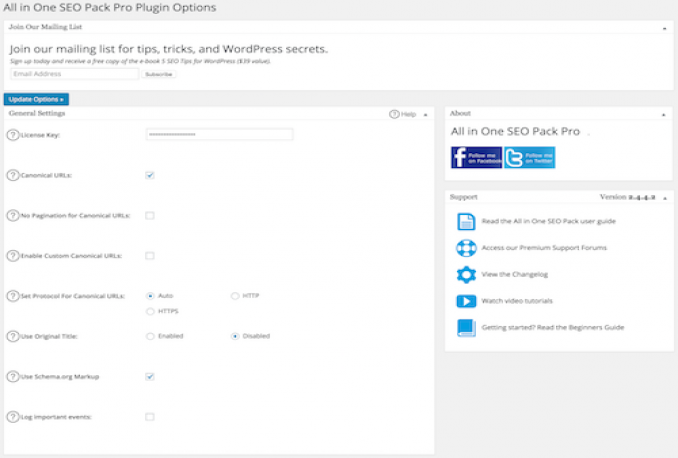
Task: Click the Follow me on Facebook icon
Action: (x=476, y=157)
